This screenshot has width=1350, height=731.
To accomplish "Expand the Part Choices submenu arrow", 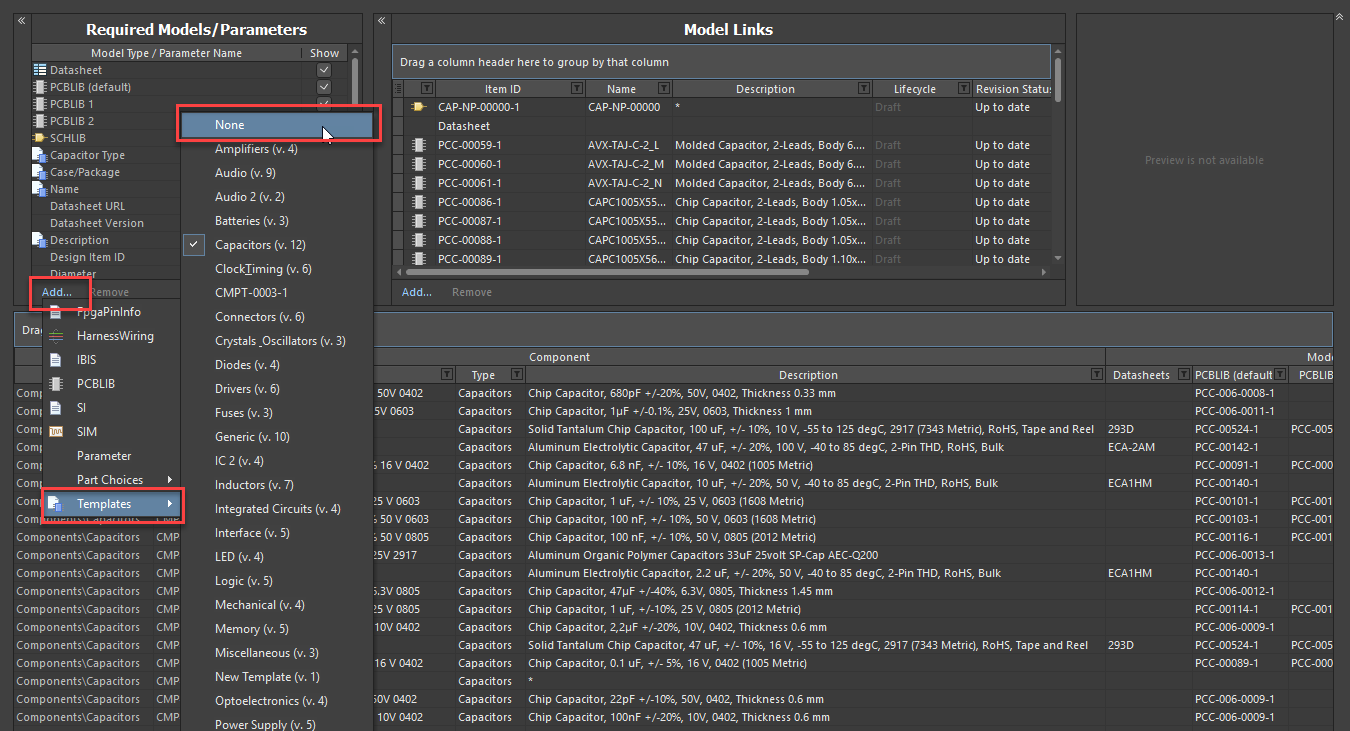I will [x=170, y=480].
